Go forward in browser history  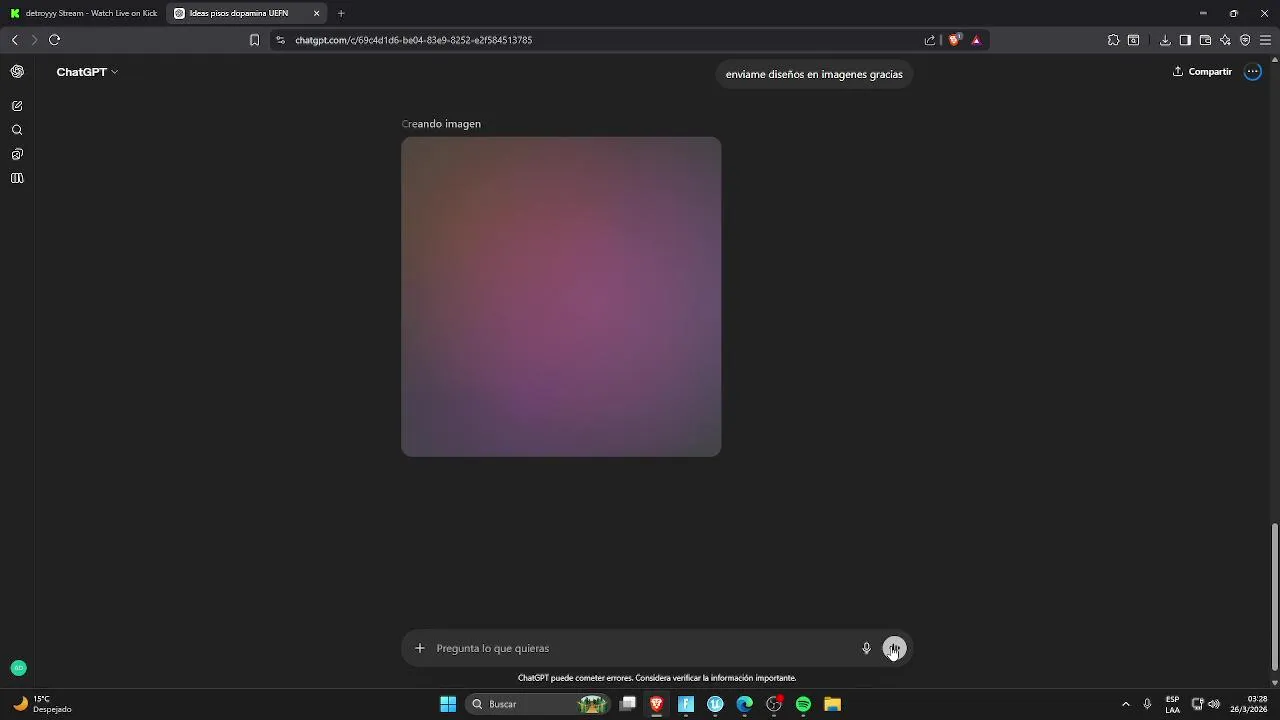34,40
